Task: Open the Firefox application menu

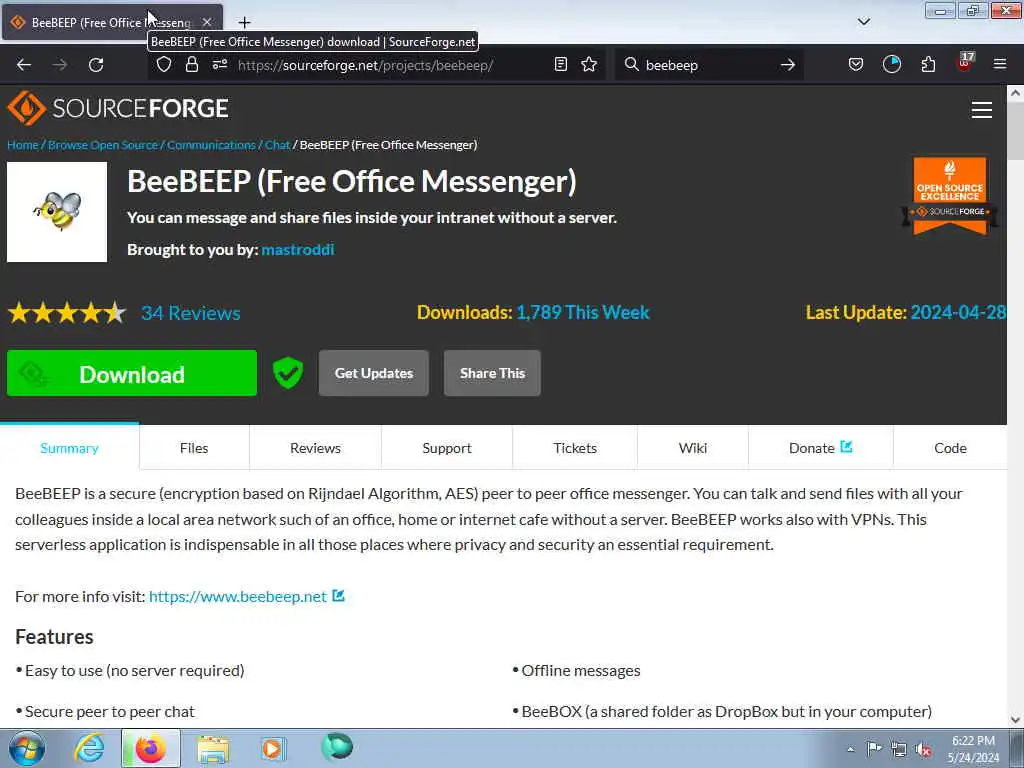Action: 1000,64
